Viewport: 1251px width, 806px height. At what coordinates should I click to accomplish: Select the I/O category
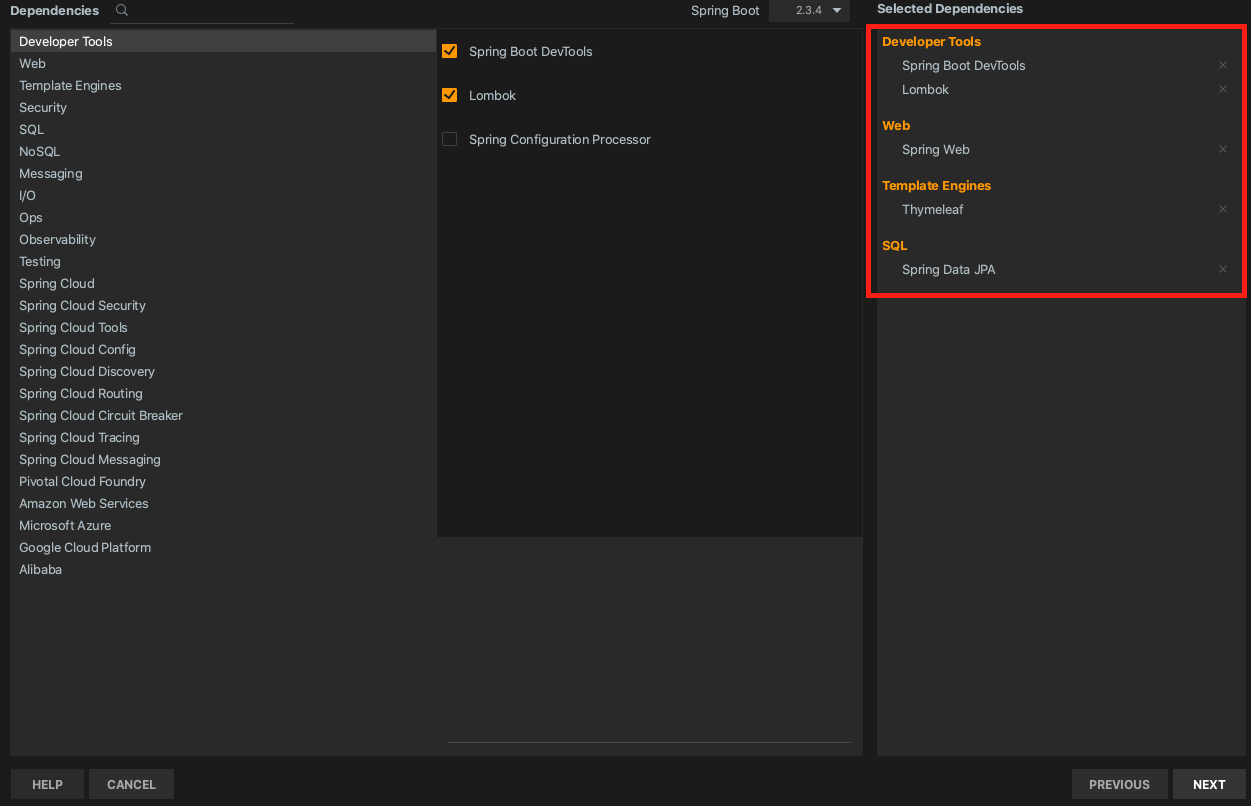click(223, 195)
